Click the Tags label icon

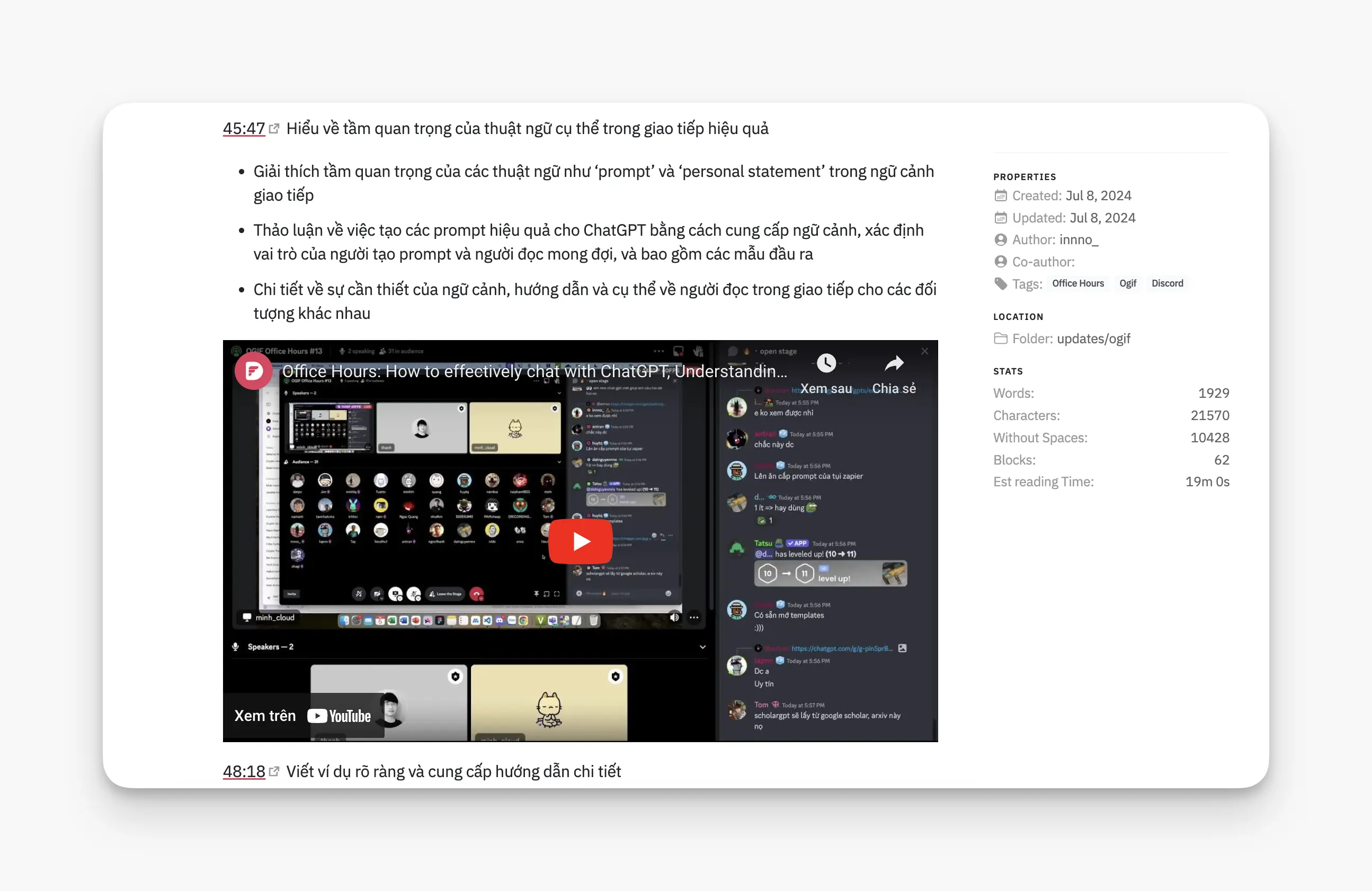click(x=1001, y=283)
